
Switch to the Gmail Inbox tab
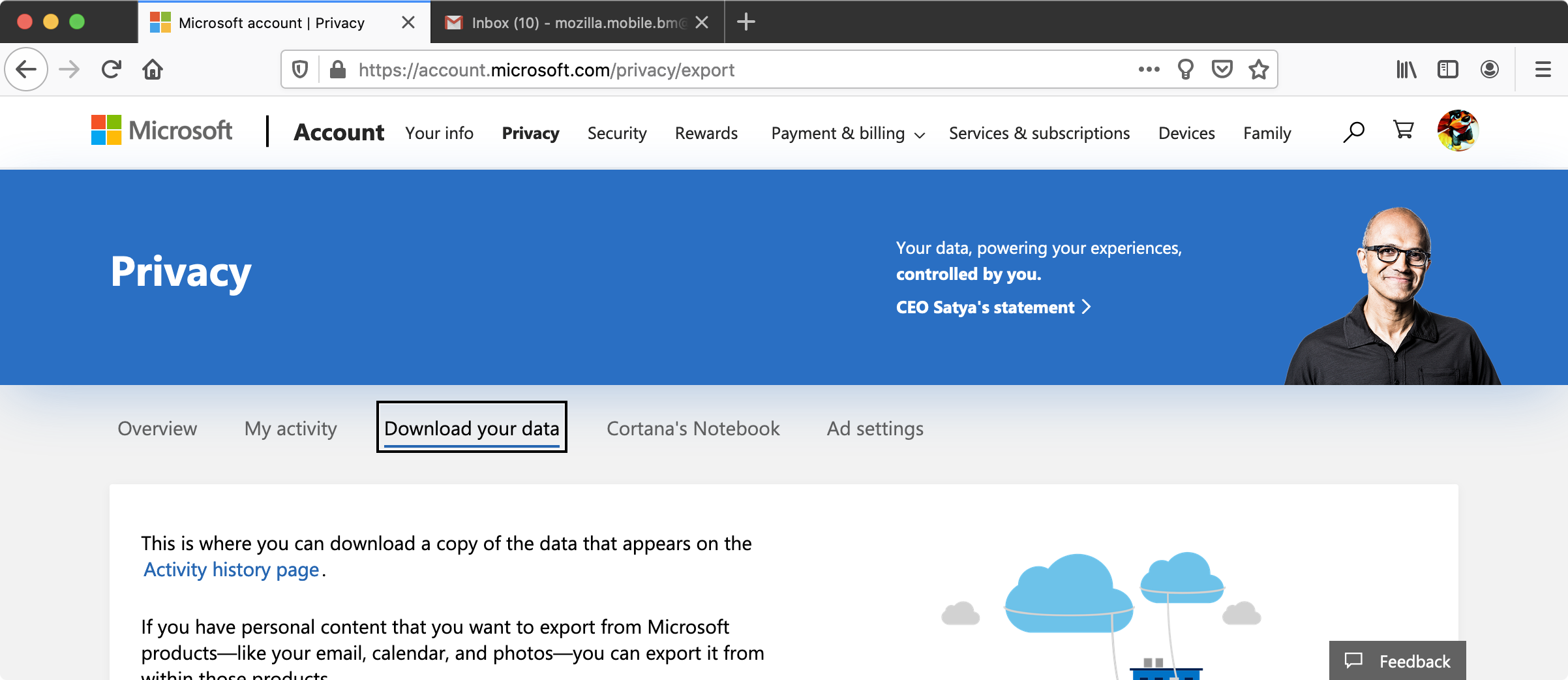click(567, 22)
